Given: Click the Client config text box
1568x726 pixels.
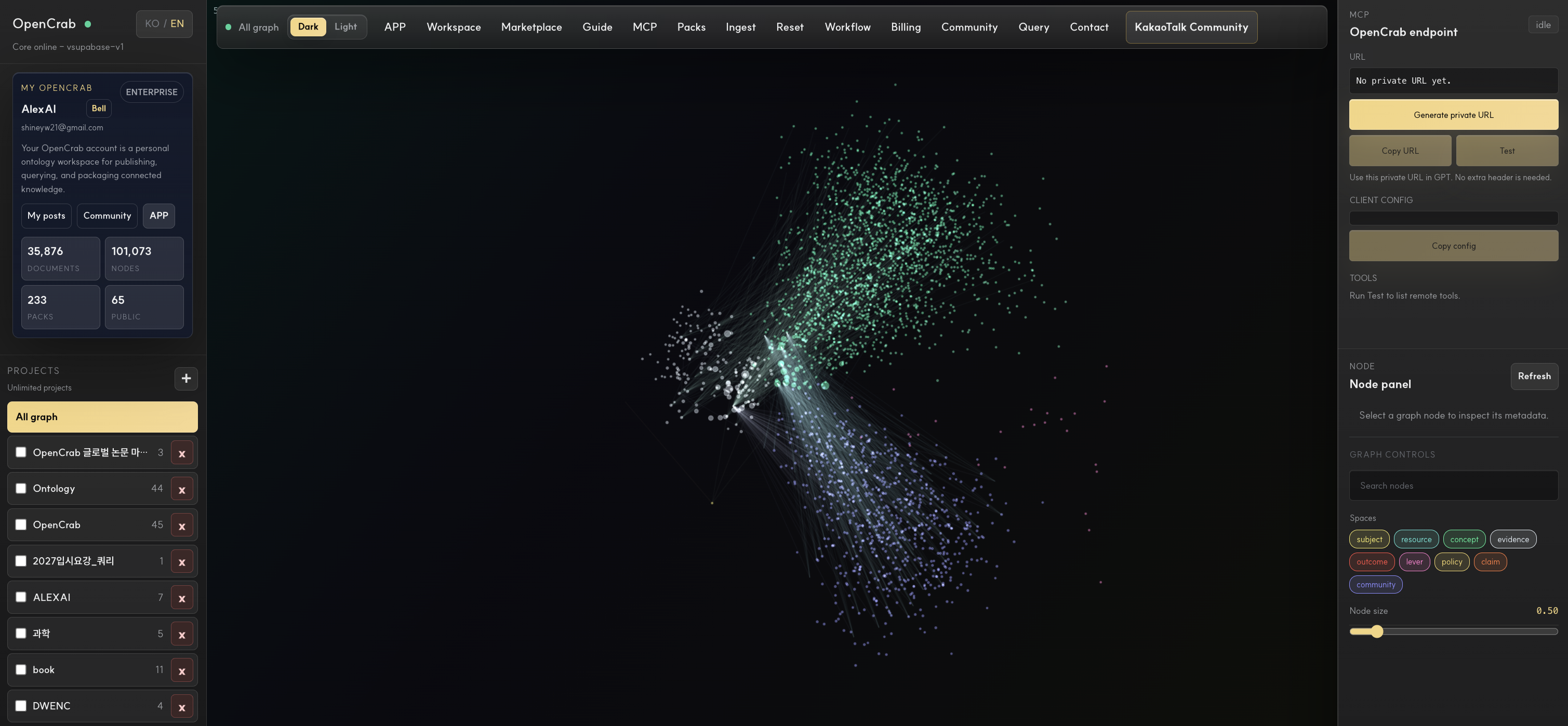Looking at the screenshot, I should pos(1453,218).
